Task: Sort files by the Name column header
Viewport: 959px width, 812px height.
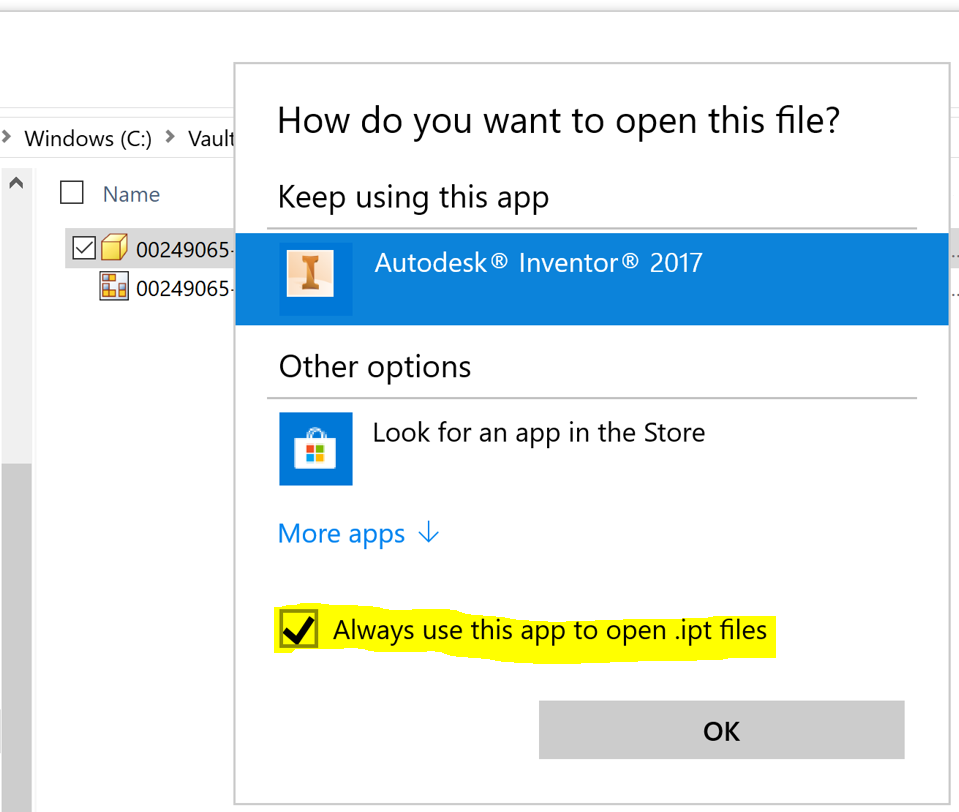Action: (x=131, y=194)
